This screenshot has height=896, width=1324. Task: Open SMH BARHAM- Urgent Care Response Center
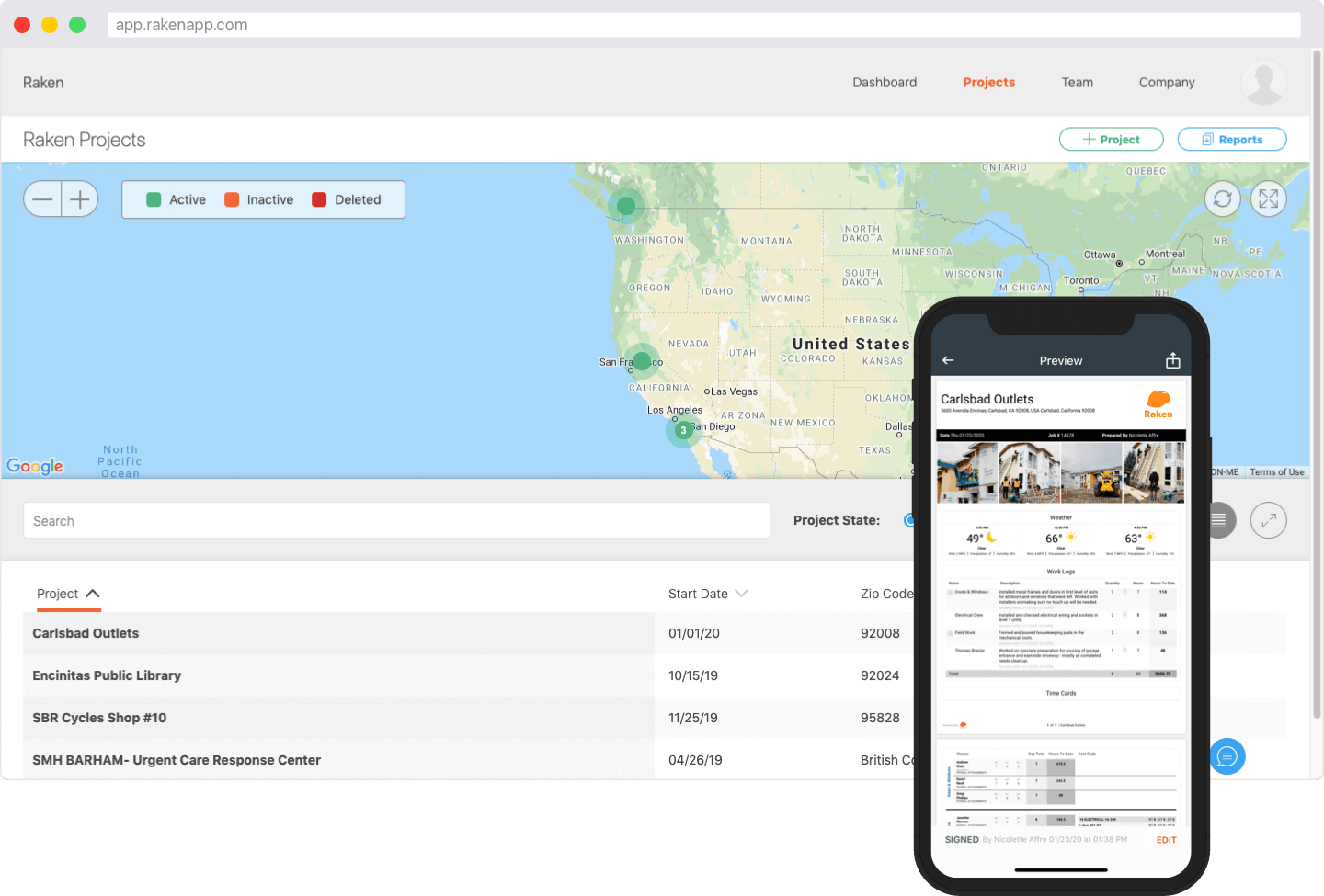point(177,760)
